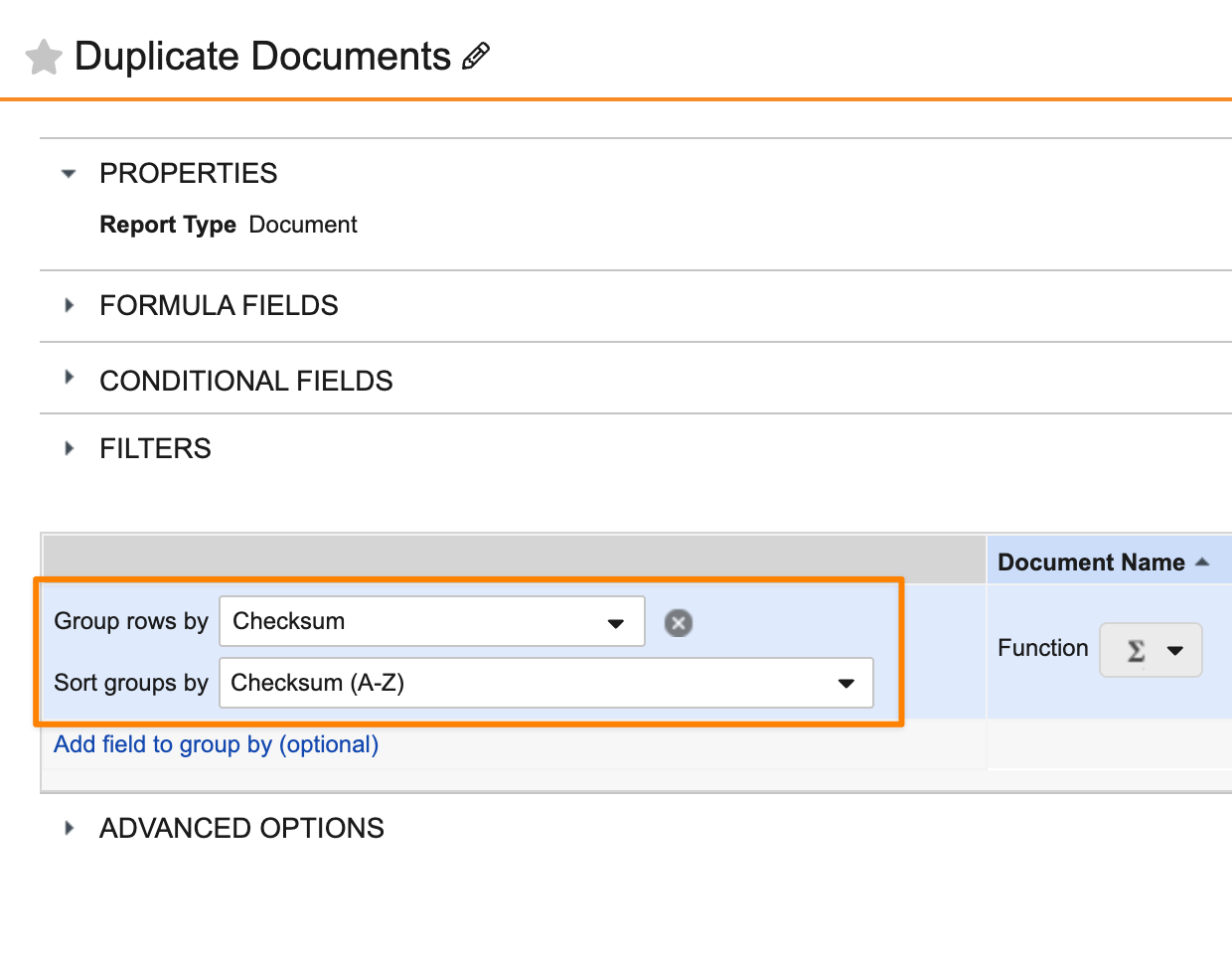Viewport: 1232px width, 964px height.
Task: Click the Duplicate Documents report title
Action: (262, 57)
